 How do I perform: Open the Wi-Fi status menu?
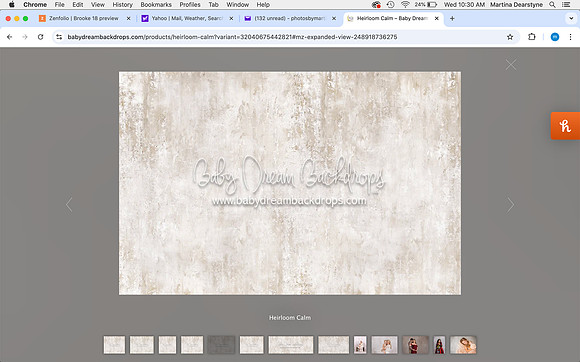[405, 4]
